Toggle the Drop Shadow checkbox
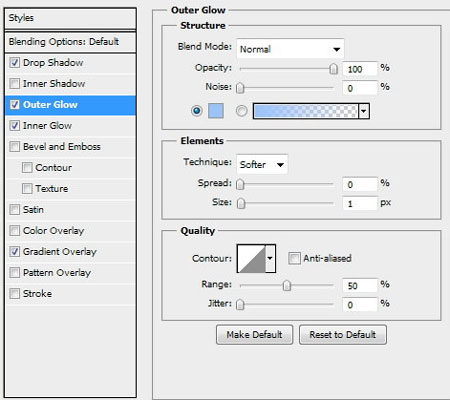 pos(15,63)
